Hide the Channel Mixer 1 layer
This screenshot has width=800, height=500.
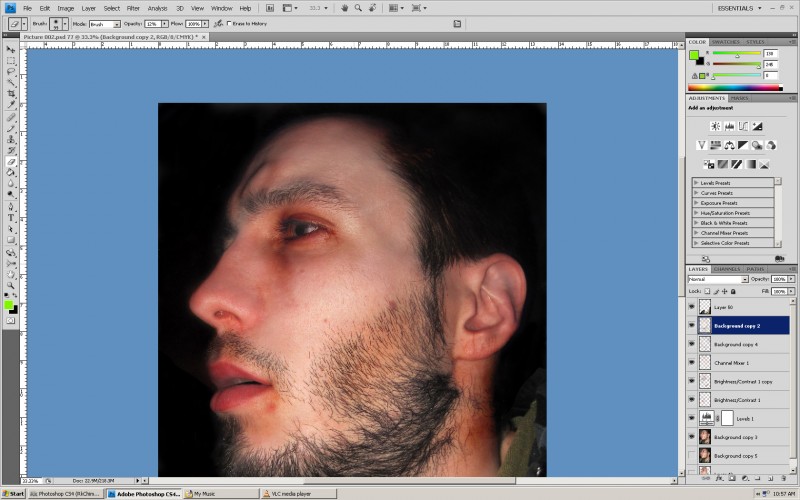pyautogui.click(x=691, y=362)
